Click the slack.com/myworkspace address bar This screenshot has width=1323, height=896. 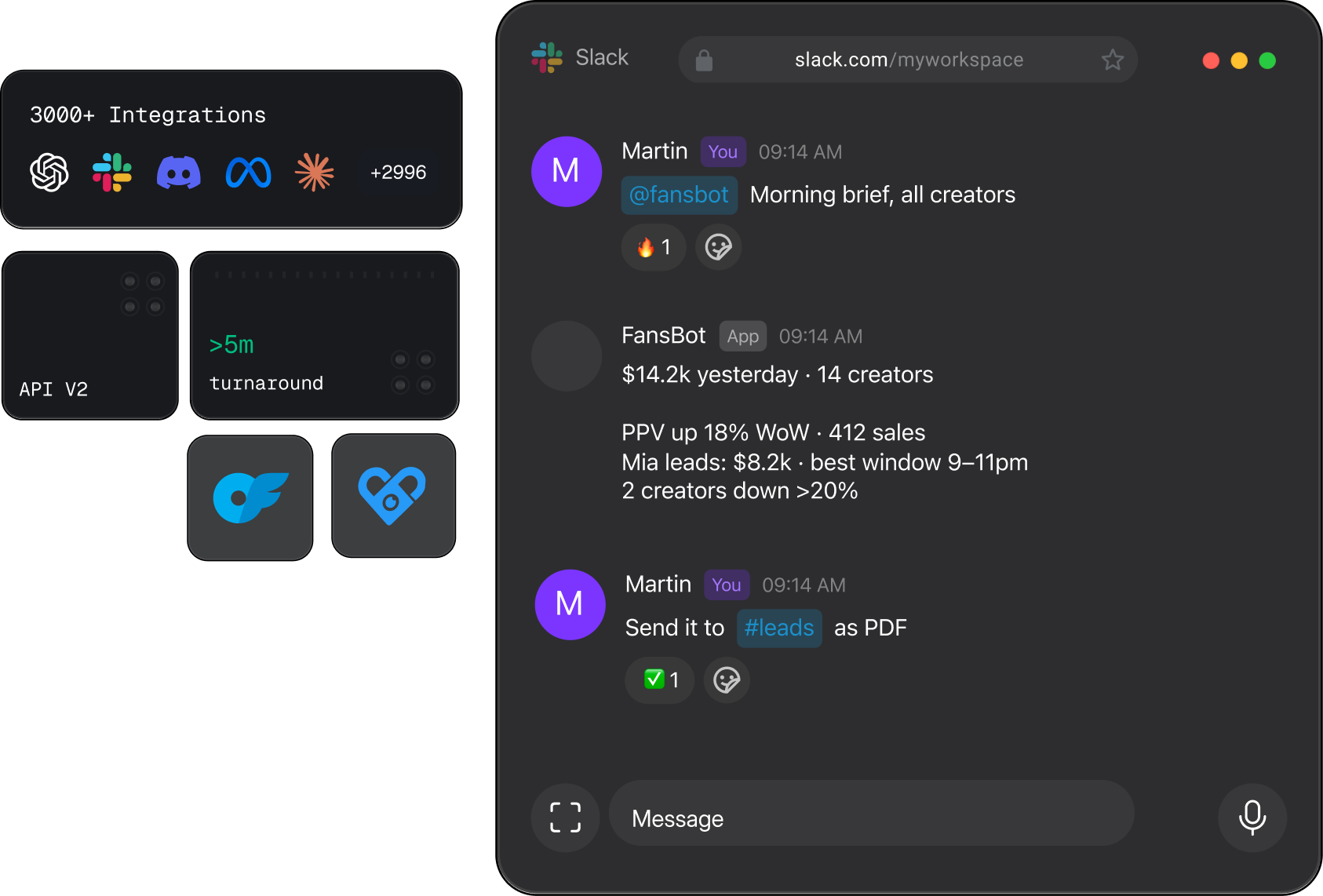click(x=908, y=60)
